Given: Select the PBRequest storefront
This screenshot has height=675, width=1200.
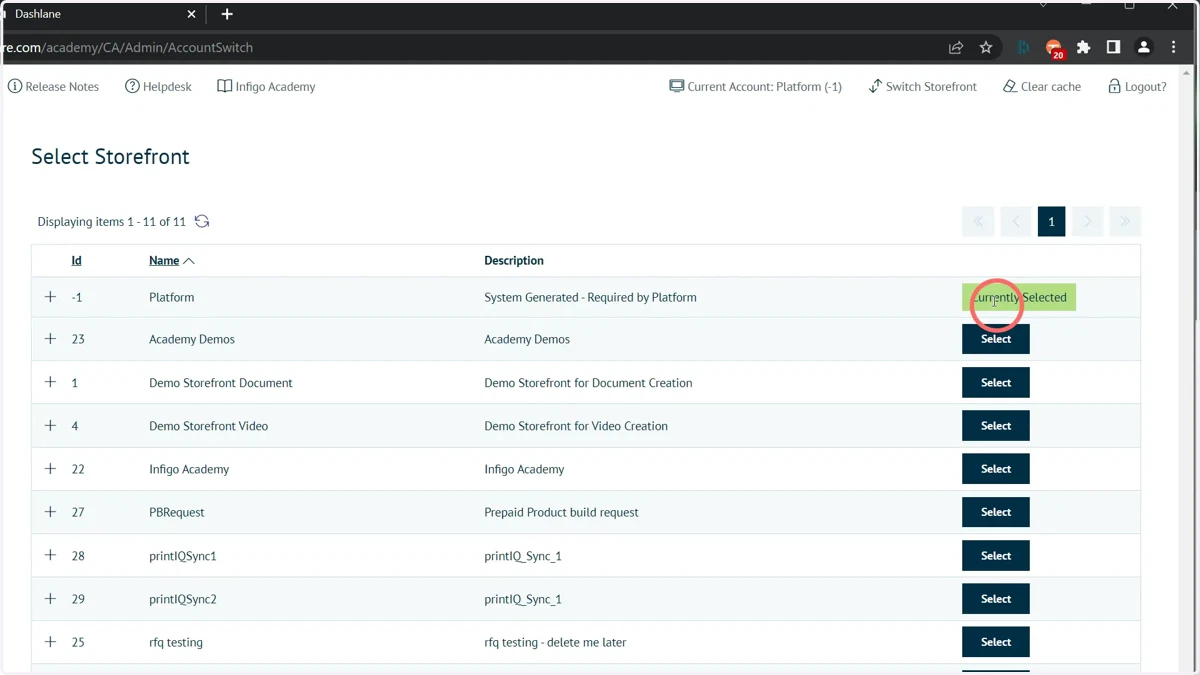Looking at the screenshot, I should [996, 511].
